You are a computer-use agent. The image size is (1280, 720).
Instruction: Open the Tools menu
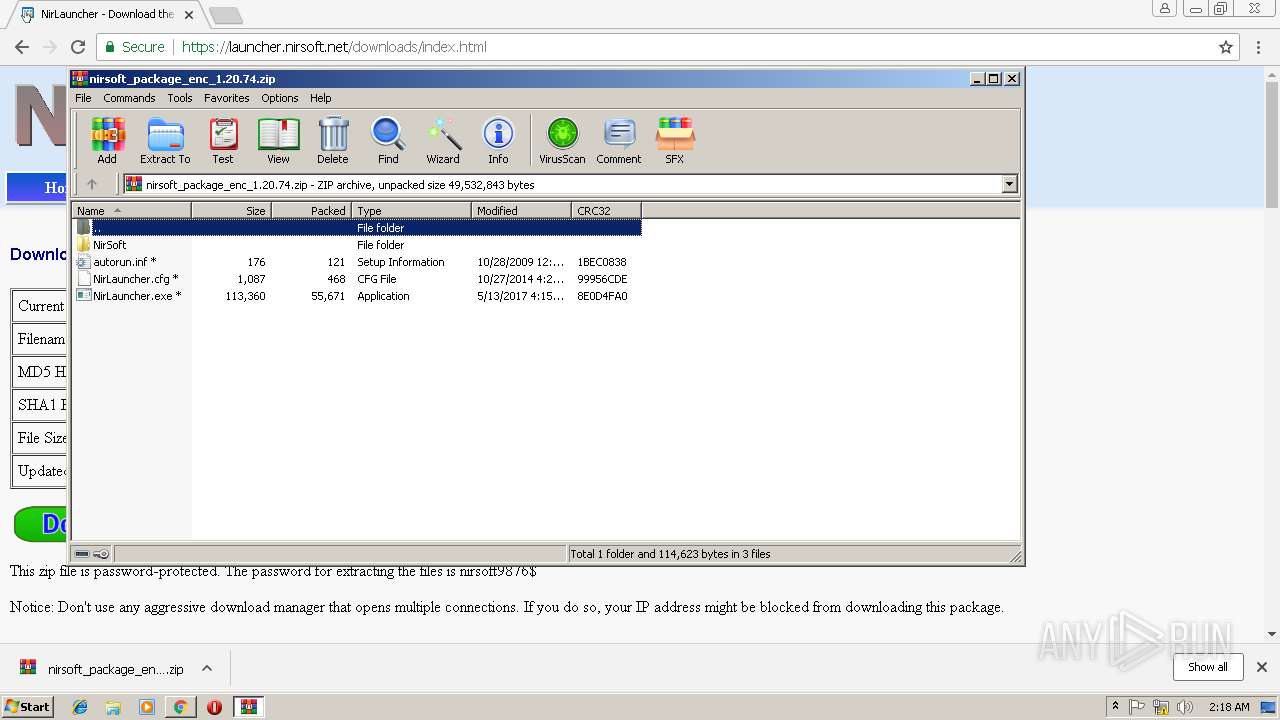[x=180, y=98]
